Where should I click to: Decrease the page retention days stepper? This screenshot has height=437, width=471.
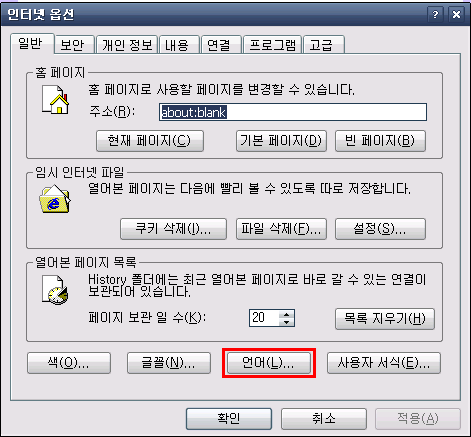[286, 322]
